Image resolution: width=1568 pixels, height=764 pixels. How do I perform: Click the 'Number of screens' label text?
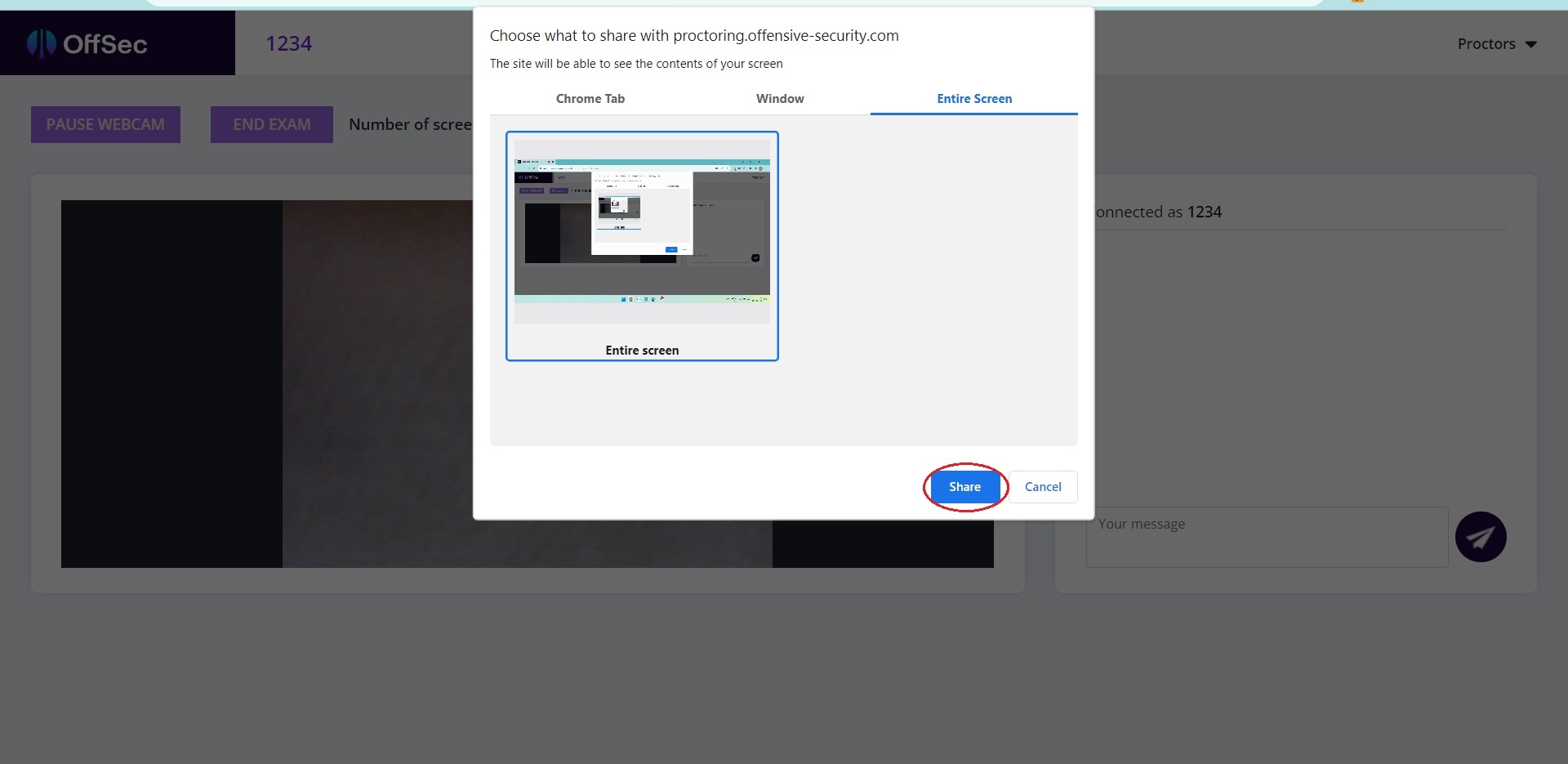(x=410, y=124)
